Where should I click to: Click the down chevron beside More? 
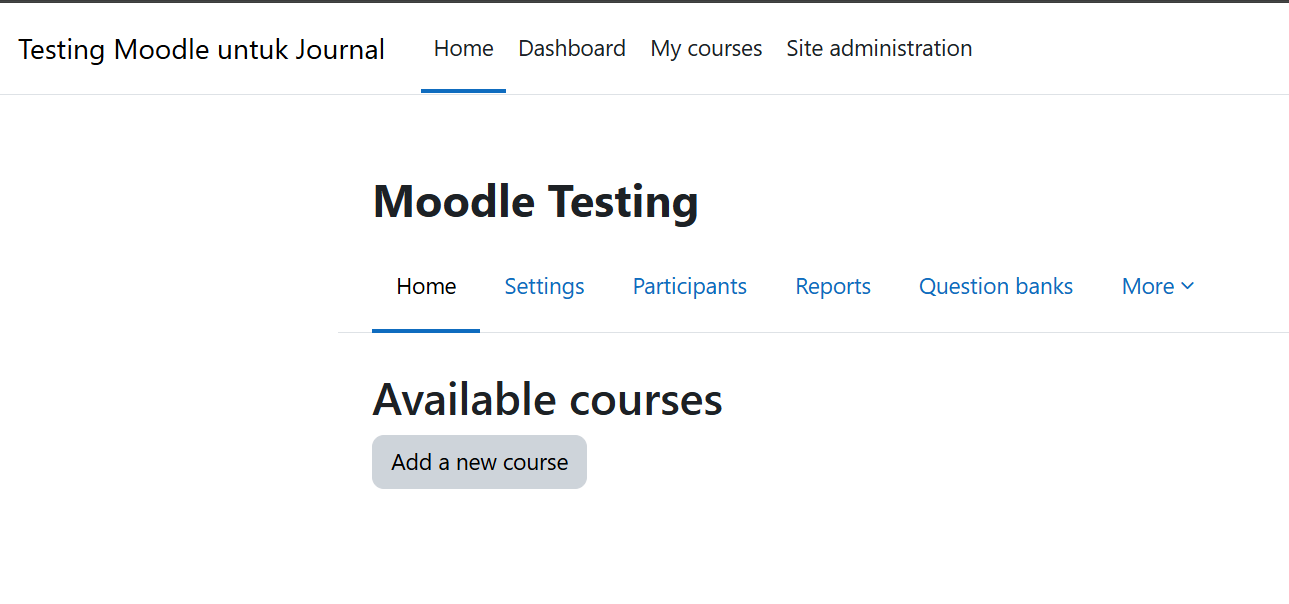pyautogui.click(x=1188, y=286)
